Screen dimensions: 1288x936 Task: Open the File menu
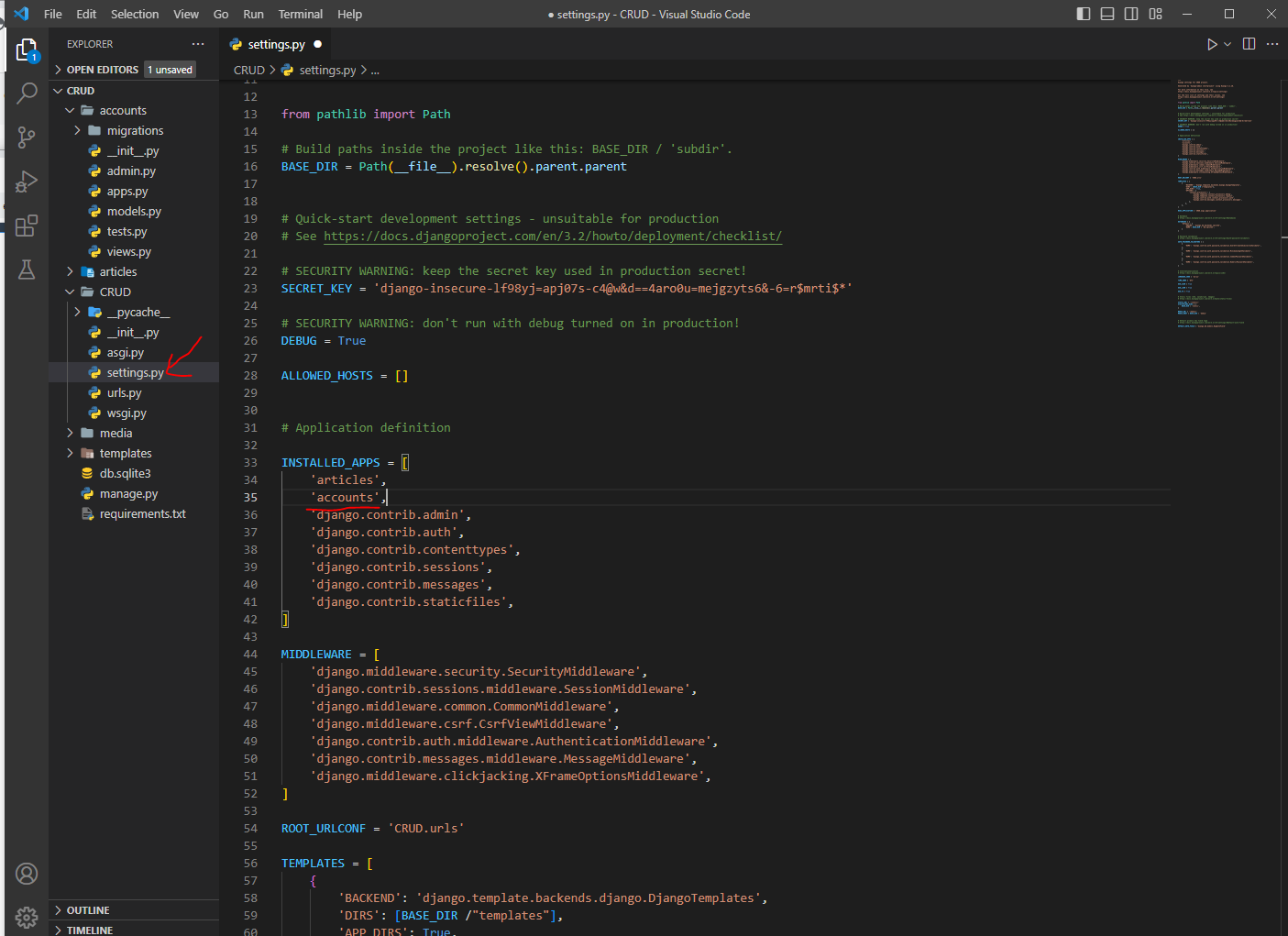[53, 14]
